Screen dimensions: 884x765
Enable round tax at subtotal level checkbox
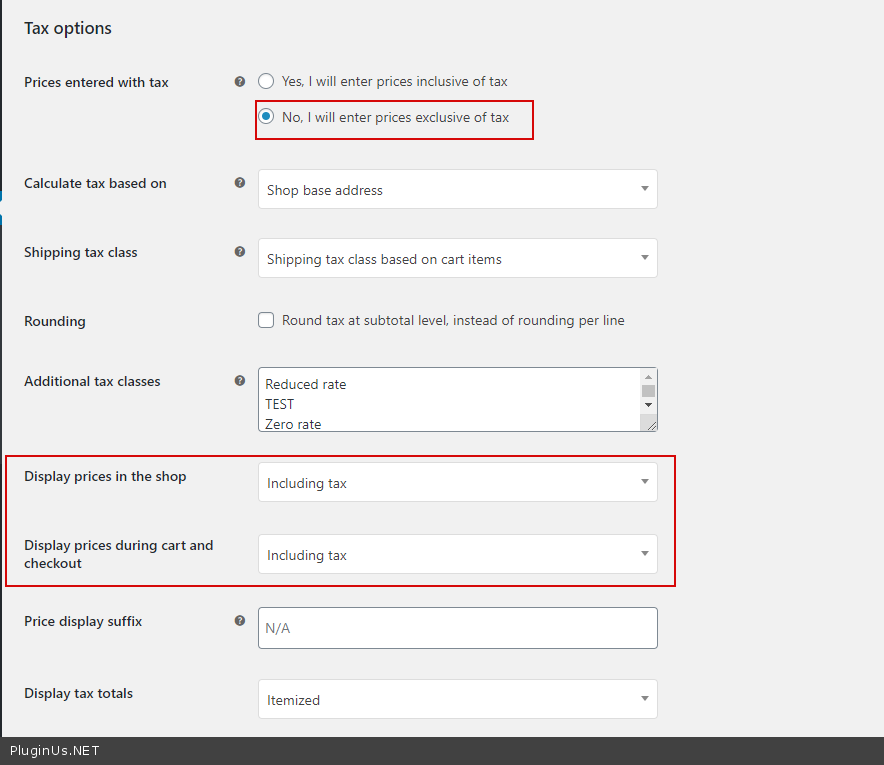pos(266,320)
